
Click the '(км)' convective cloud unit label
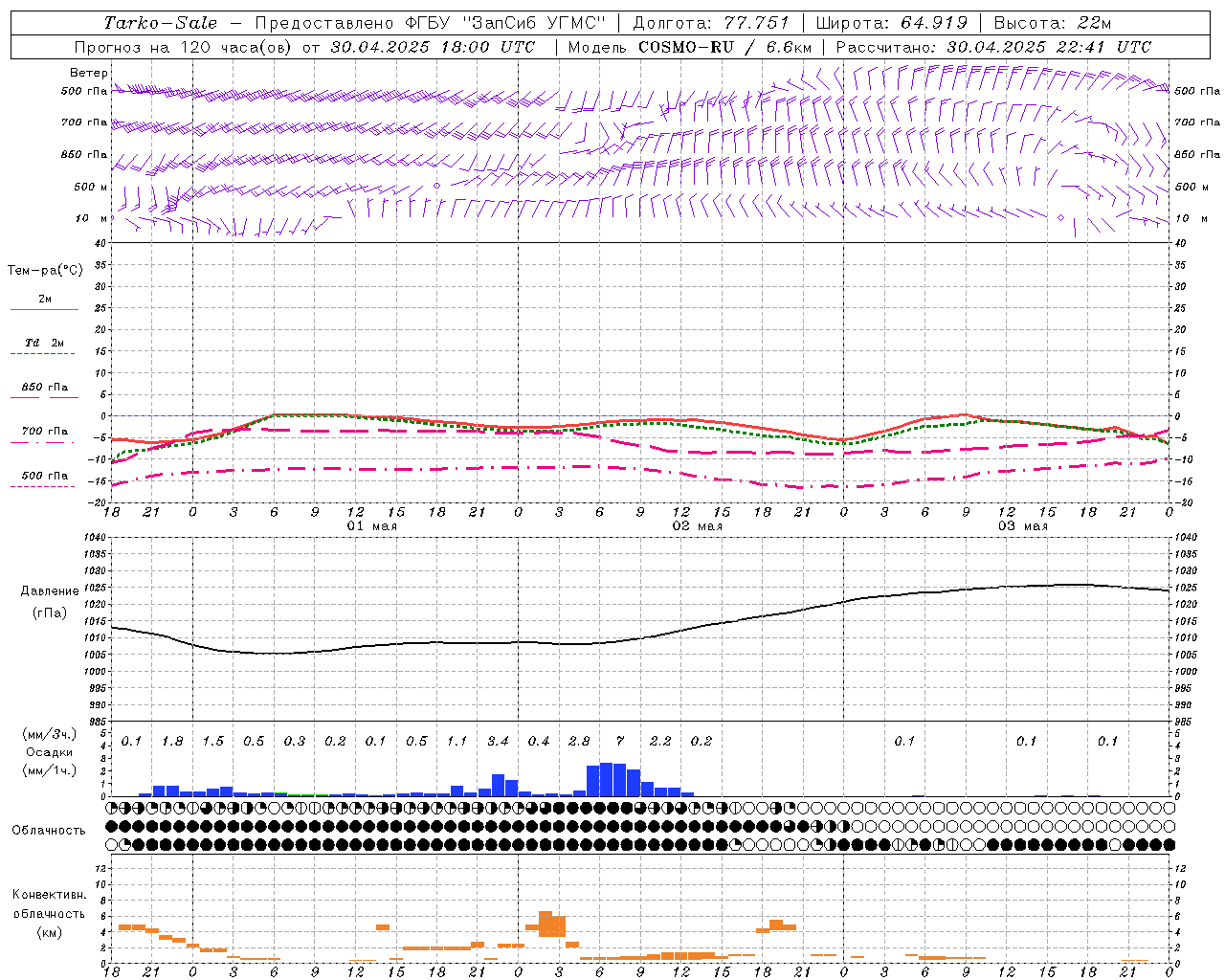point(49,932)
